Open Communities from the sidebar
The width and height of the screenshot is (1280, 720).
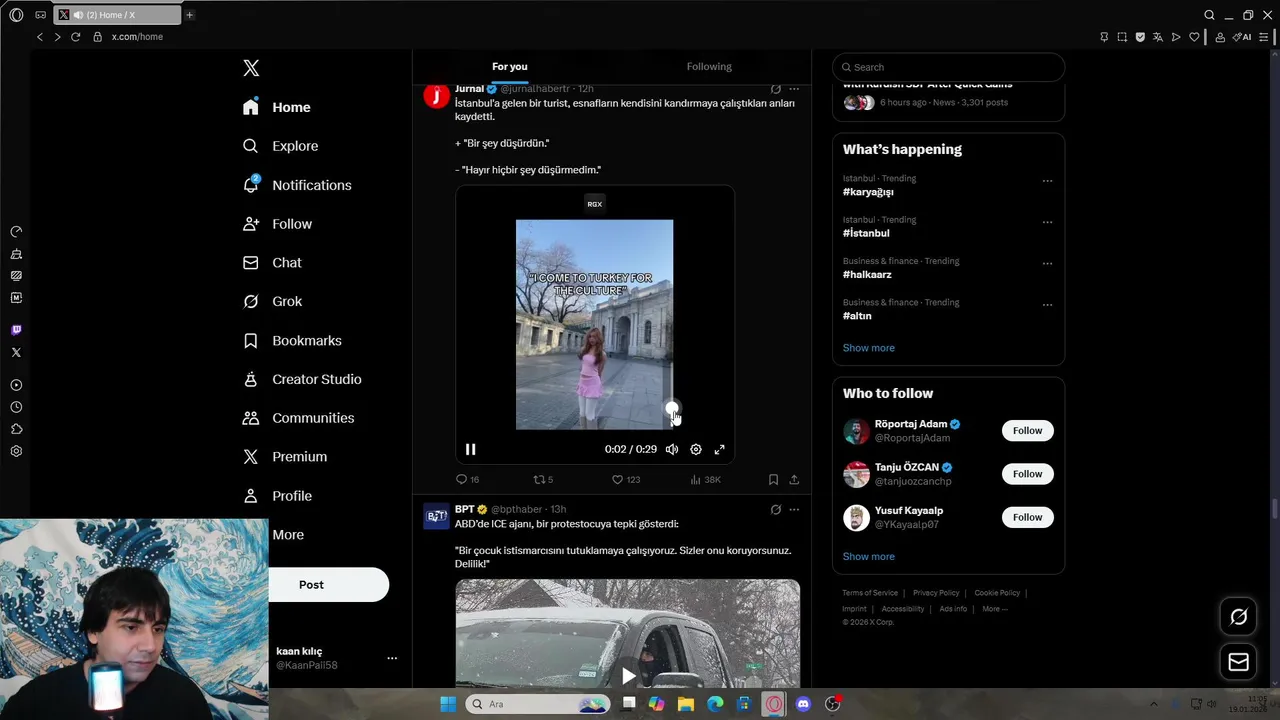click(x=298, y=418)
